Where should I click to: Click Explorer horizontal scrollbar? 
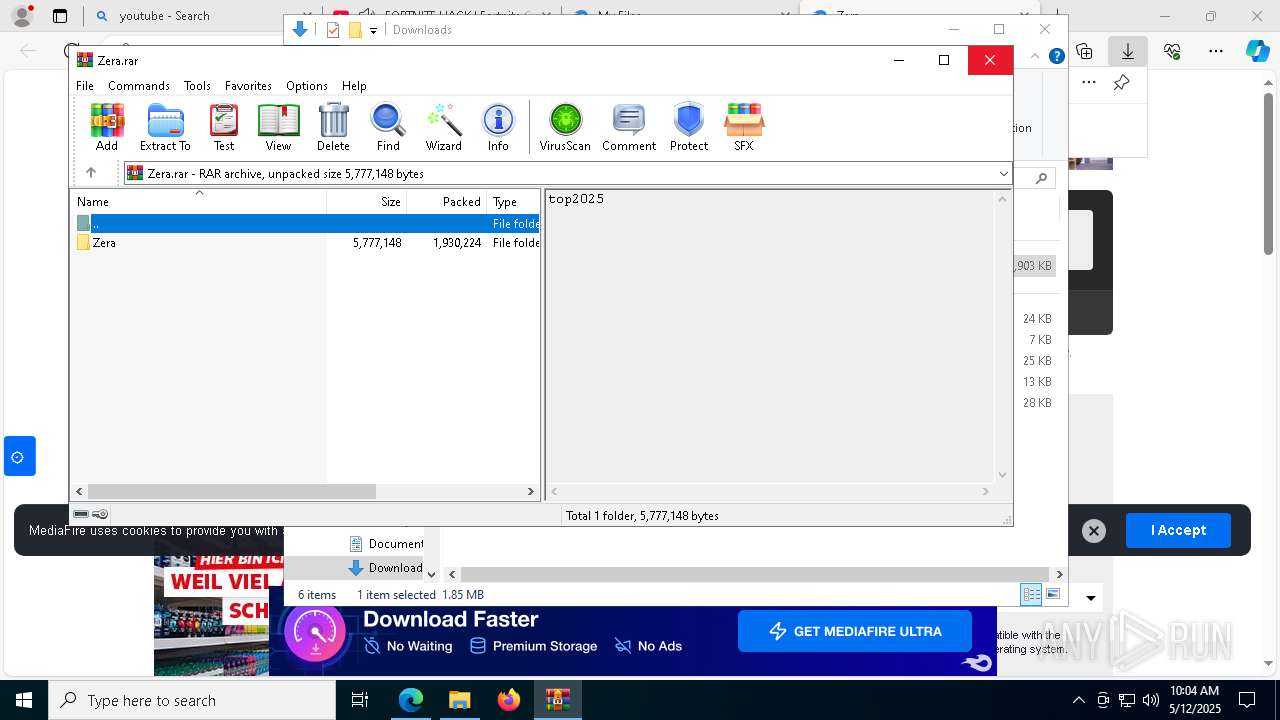[755, 574]
